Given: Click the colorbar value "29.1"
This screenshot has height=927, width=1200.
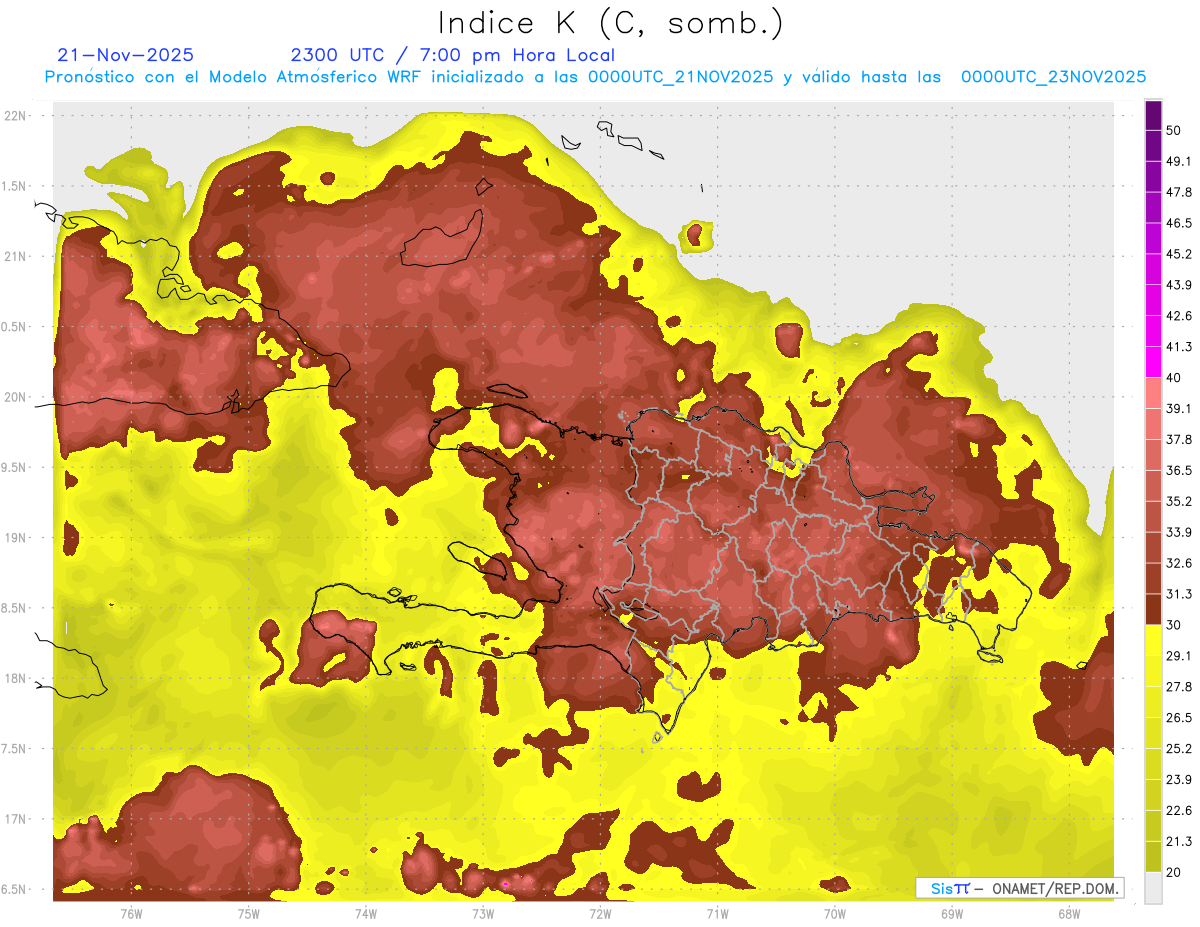Looking at the screenshot, I should click(x=1179, y=656).
